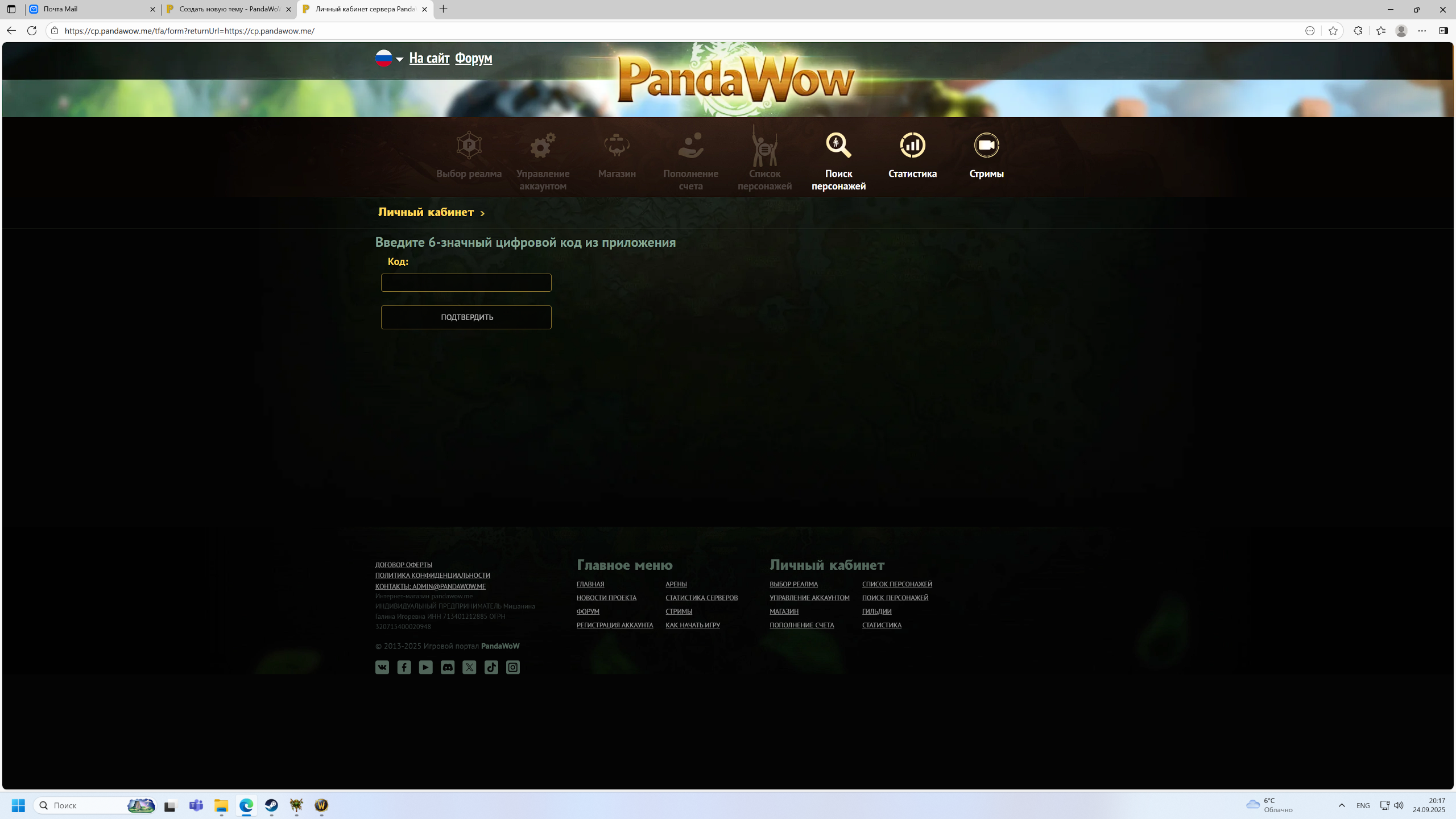Open the Поиск персонажей search icon
Screen dimensions: 1456x819
tap(838, 145)
